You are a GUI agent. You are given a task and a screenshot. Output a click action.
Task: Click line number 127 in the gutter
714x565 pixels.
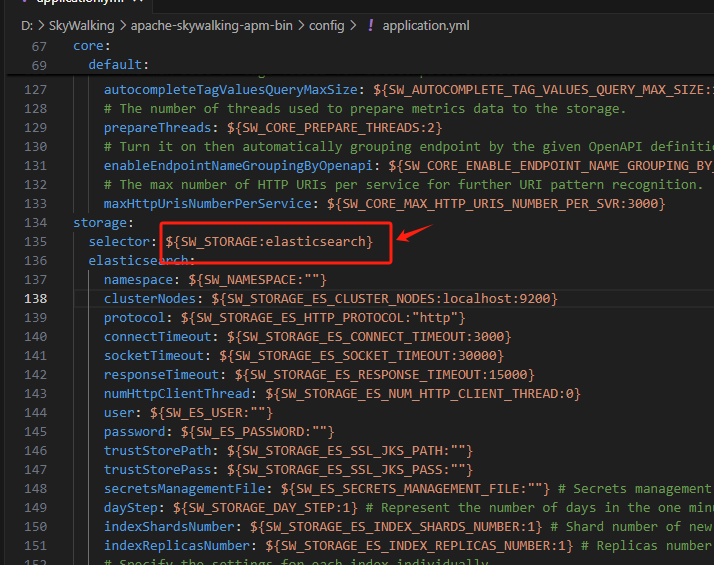coord(36,90)
